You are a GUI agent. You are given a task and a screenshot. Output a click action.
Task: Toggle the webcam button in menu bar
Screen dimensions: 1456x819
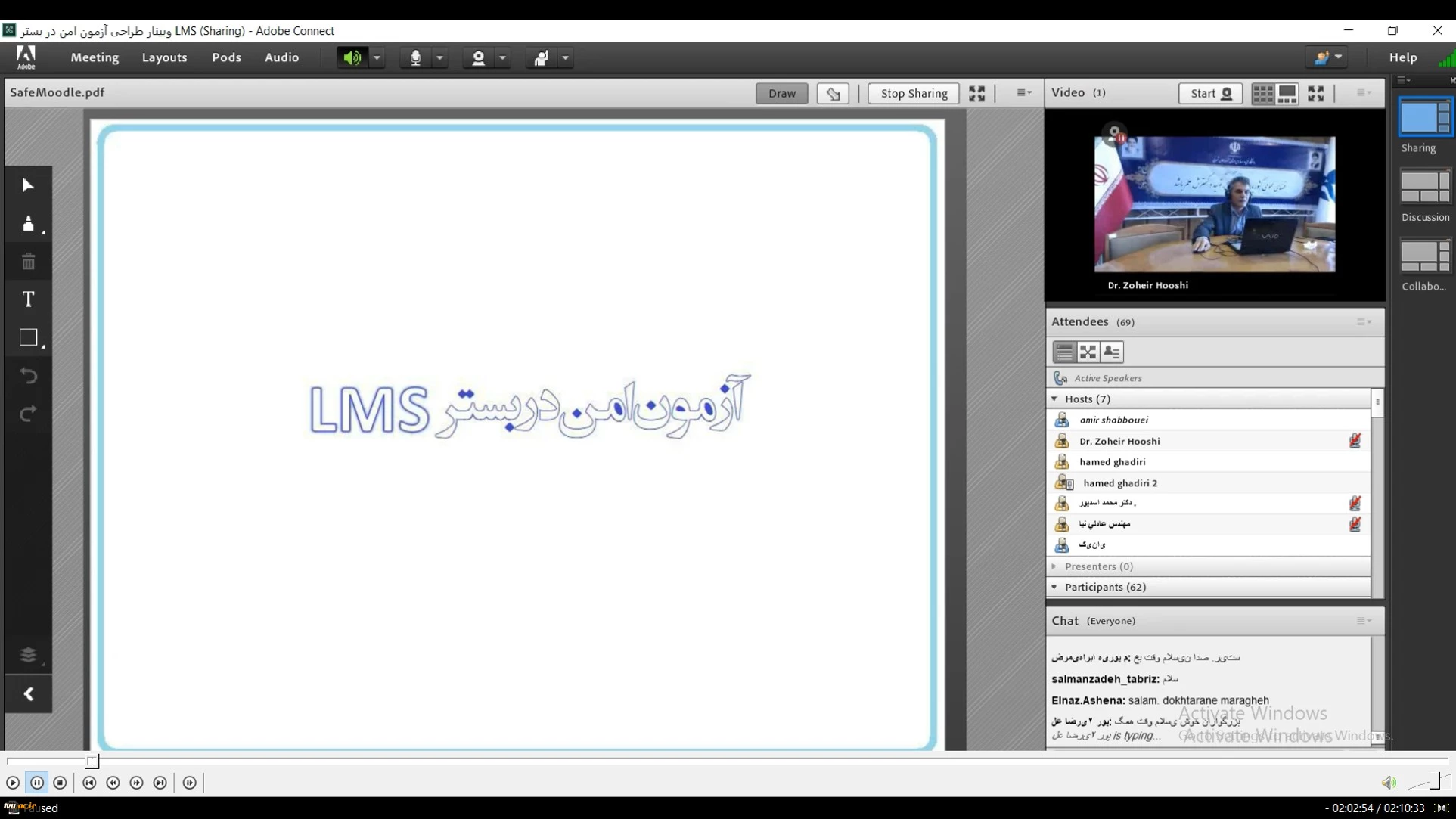pyautogui.click(x=478, y=57)
